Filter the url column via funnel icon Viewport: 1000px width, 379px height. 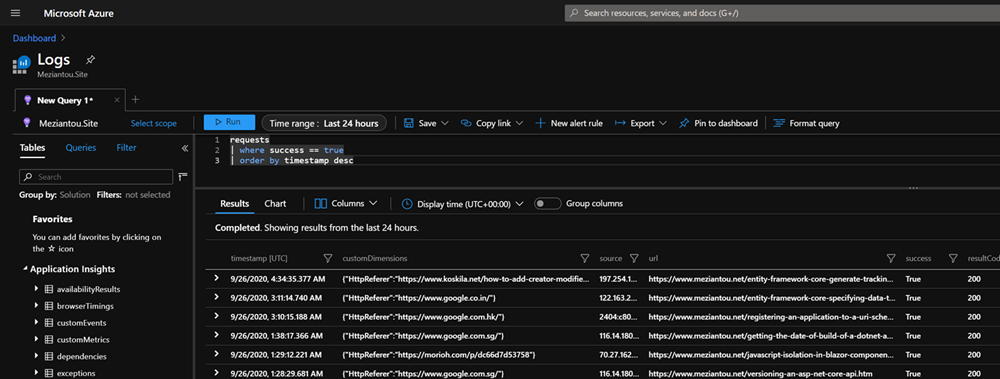click(891, 258)
